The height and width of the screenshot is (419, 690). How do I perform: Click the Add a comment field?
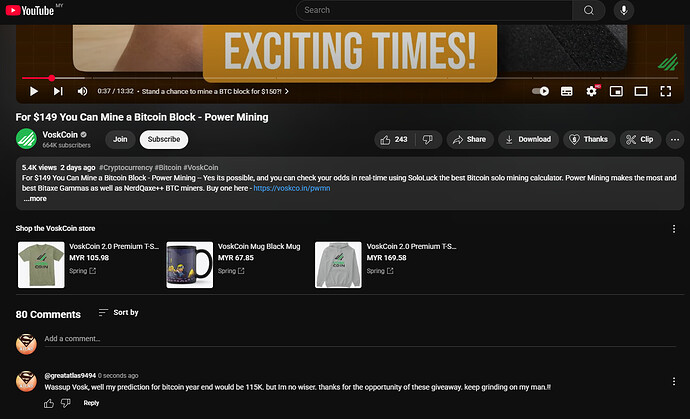point(360,339)
